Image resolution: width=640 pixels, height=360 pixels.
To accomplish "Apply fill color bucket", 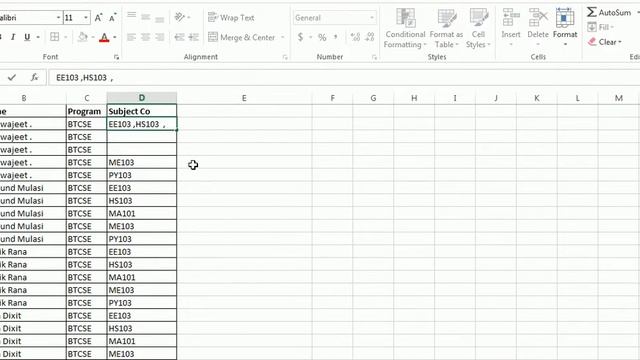I will tap(83, 37).
